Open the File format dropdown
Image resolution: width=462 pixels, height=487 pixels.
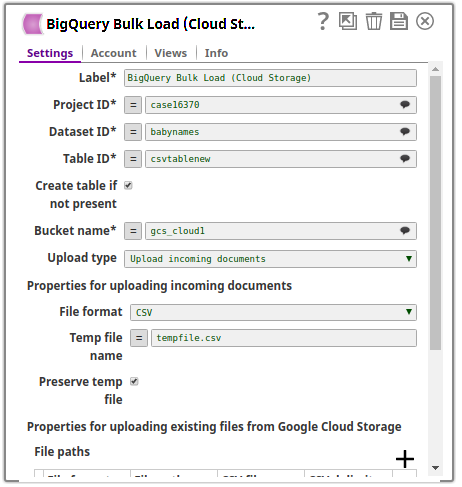tap(273, 312)
